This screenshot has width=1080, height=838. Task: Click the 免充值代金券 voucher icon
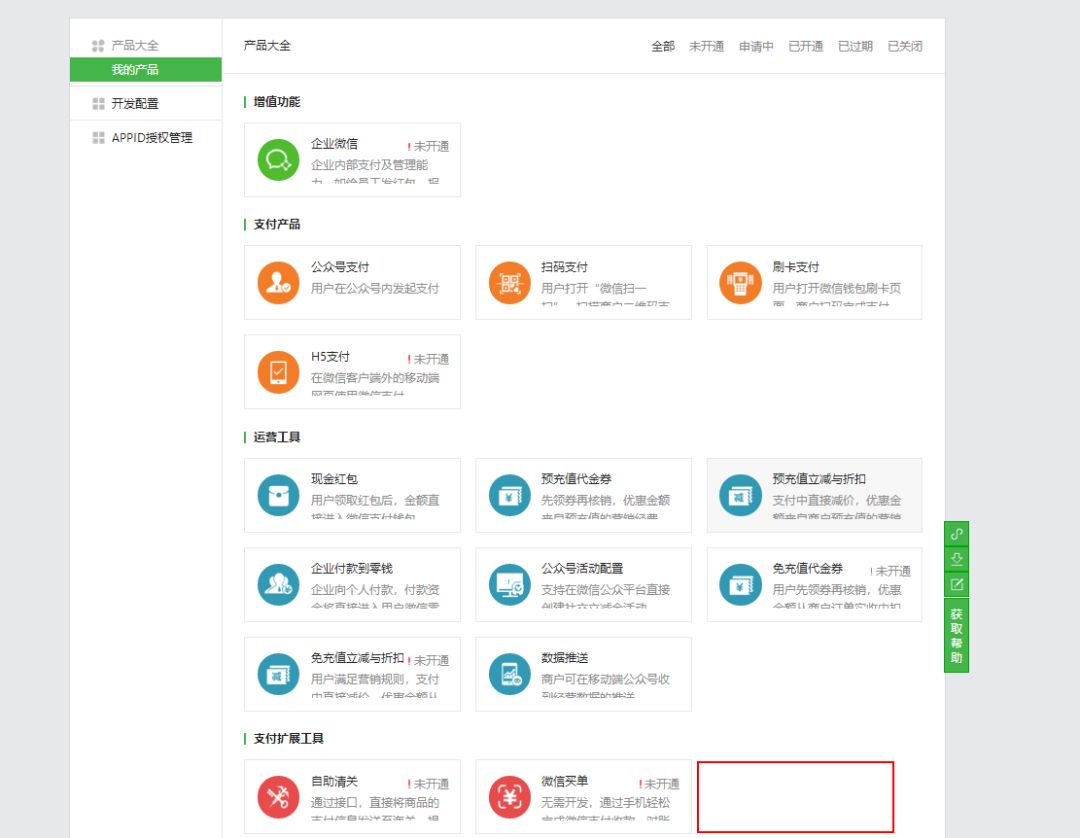tap(740, 585)
